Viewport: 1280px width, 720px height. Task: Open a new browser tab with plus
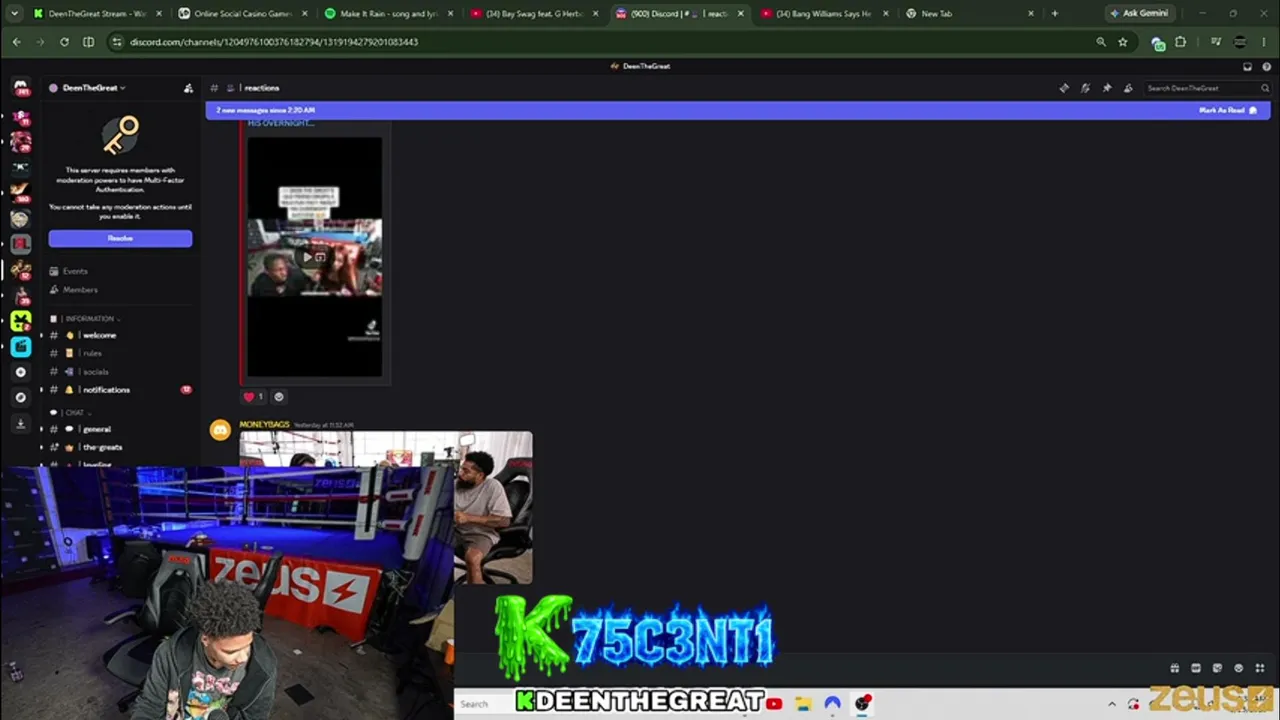[1054, 14]
